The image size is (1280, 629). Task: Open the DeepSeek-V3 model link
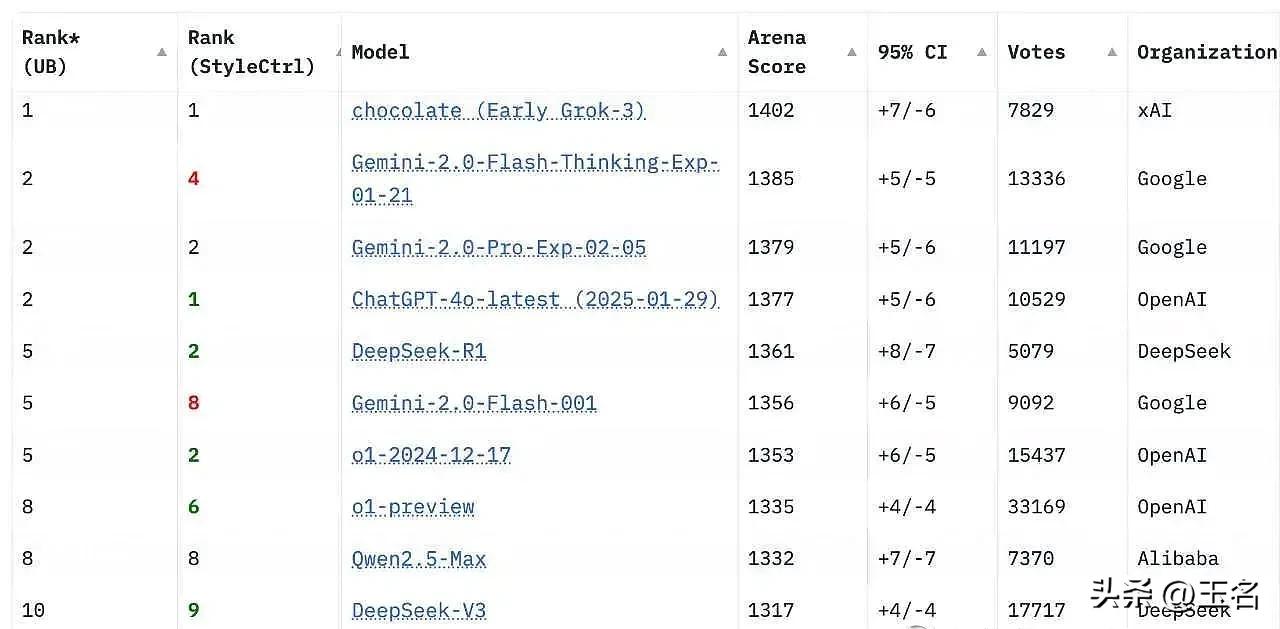tap(419, 611)
